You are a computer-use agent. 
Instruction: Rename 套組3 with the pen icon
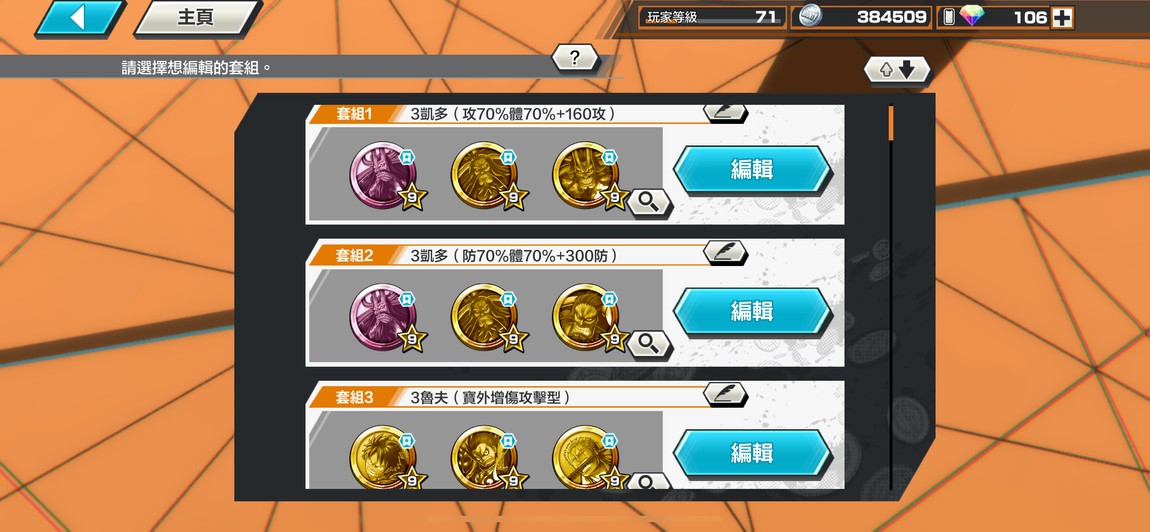[725, 394]
